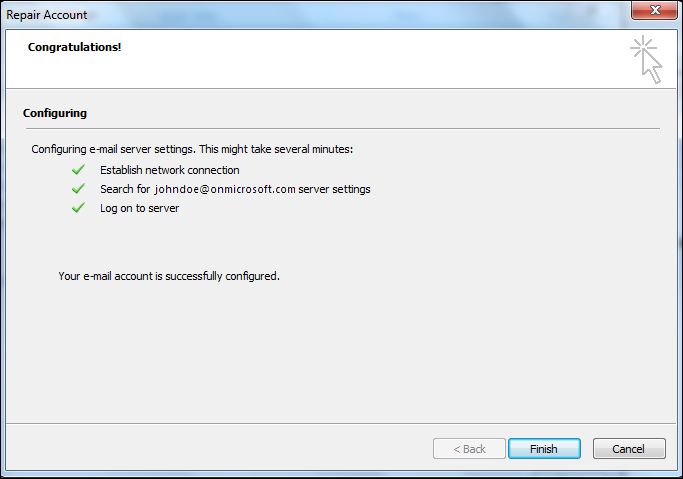Click the divider line under Configuring heading

pos(341,128)
